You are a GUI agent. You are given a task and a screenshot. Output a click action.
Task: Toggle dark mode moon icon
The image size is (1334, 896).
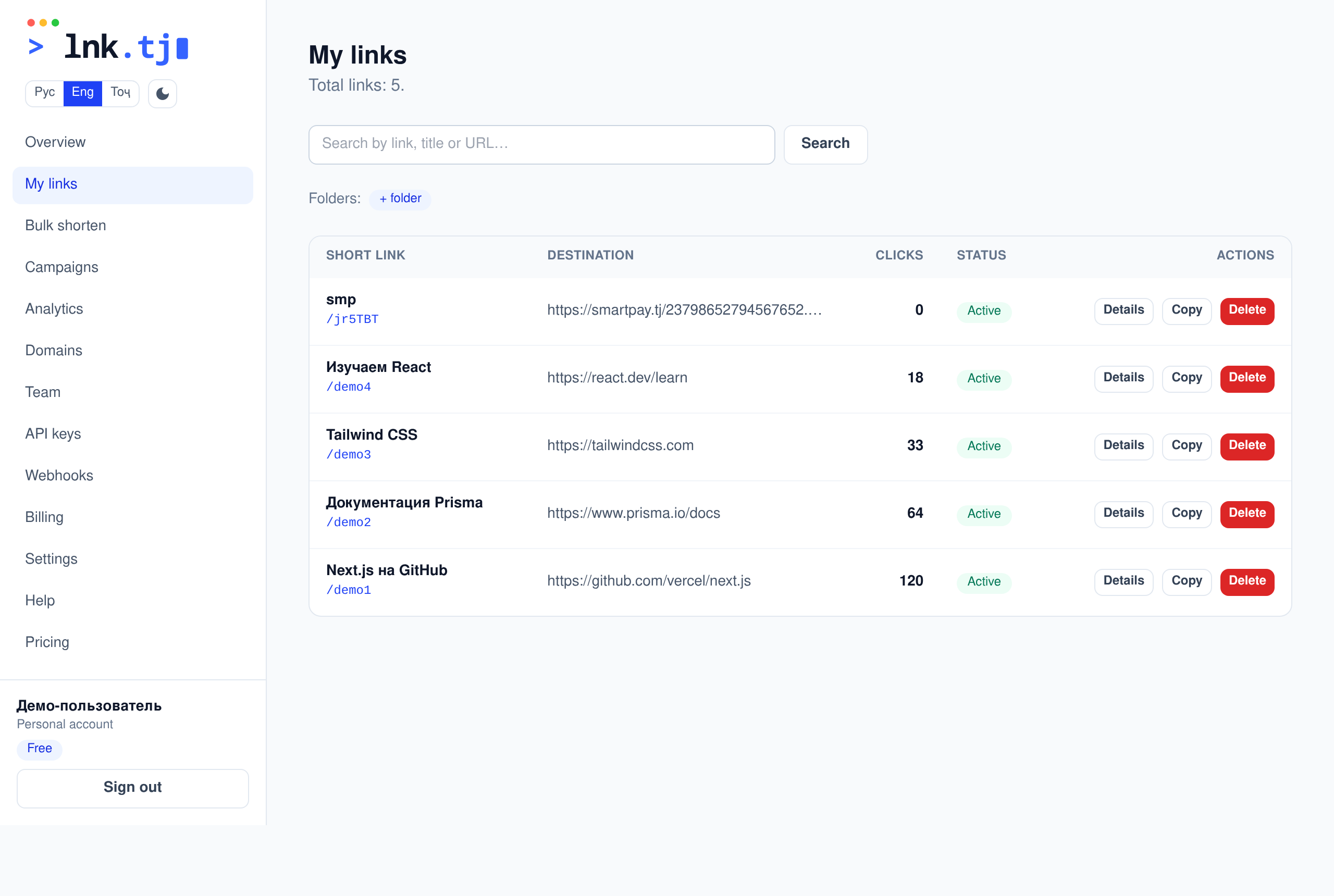[162, 93]
